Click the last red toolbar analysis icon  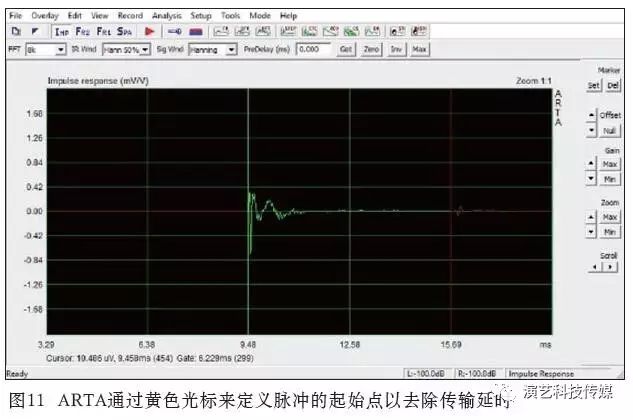(419, 31)
